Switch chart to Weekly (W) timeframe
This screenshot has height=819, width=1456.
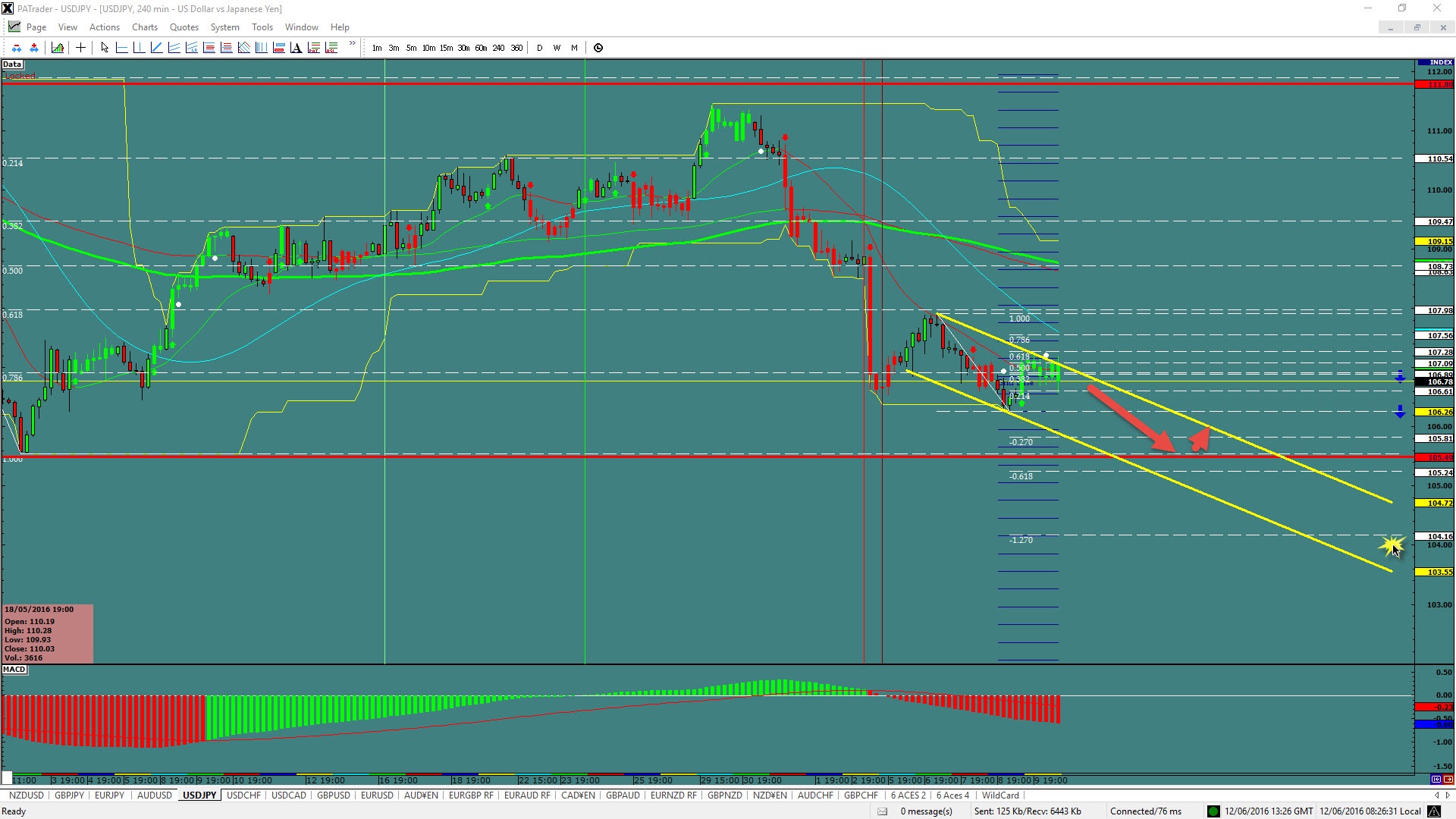click(557, 48)
